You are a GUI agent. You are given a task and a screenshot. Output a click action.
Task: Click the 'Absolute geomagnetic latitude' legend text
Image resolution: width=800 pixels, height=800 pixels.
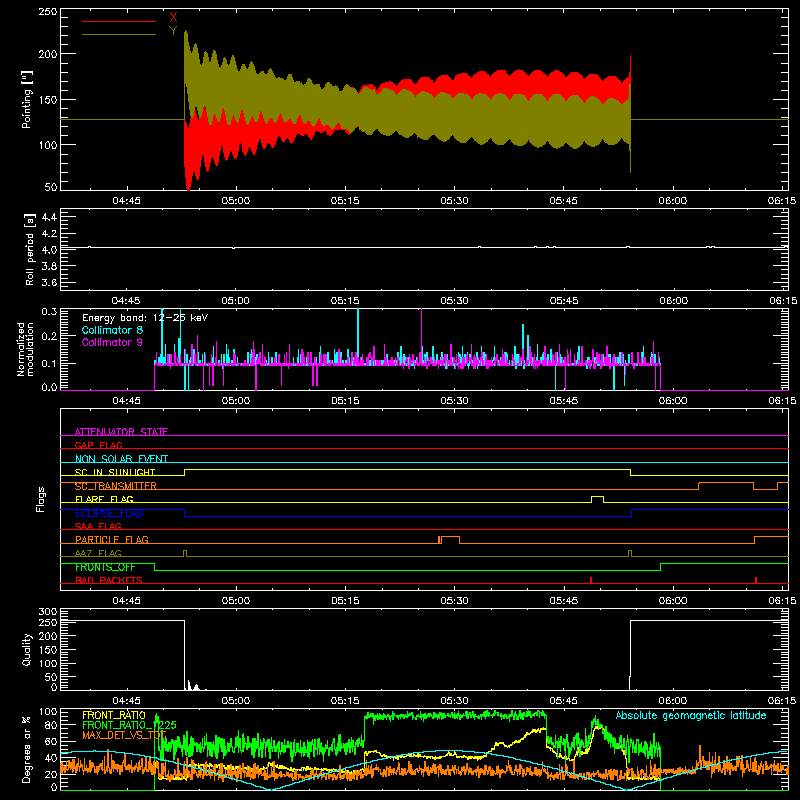691,715
